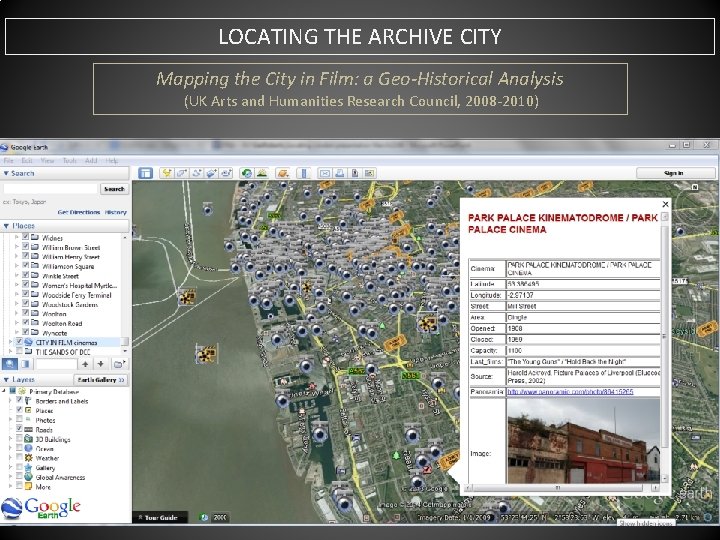Open the Panoramio photo link
Viewport: 720px width, 540px height.
pyautogui.click(x=570, y=392)
